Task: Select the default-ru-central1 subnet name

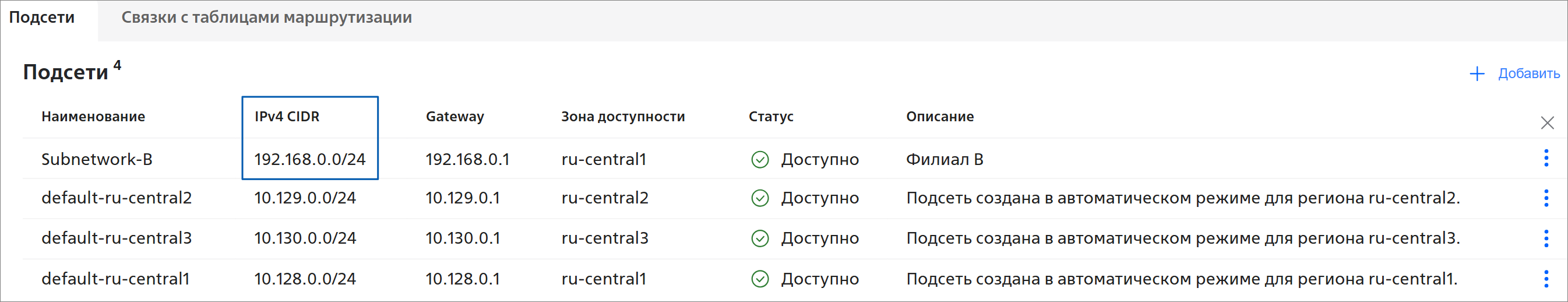Action: click(x=115, y=279)
